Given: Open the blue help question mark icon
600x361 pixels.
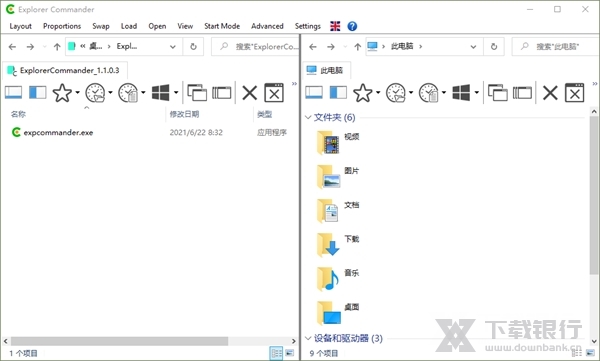Looking at the screenshot, I should coord(352,26).
